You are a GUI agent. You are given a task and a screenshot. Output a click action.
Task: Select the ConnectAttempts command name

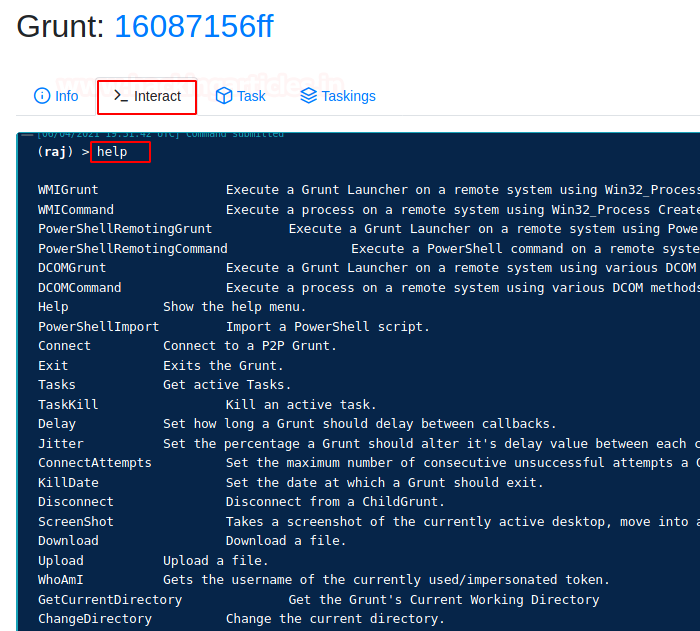[x=95, y=463]
